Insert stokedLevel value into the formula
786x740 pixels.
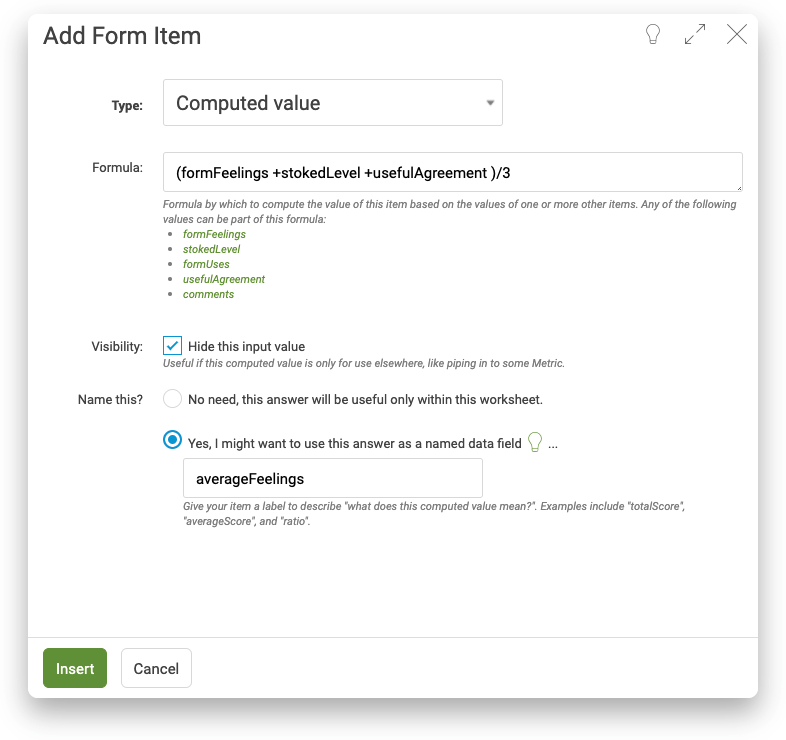coord(211,249)
